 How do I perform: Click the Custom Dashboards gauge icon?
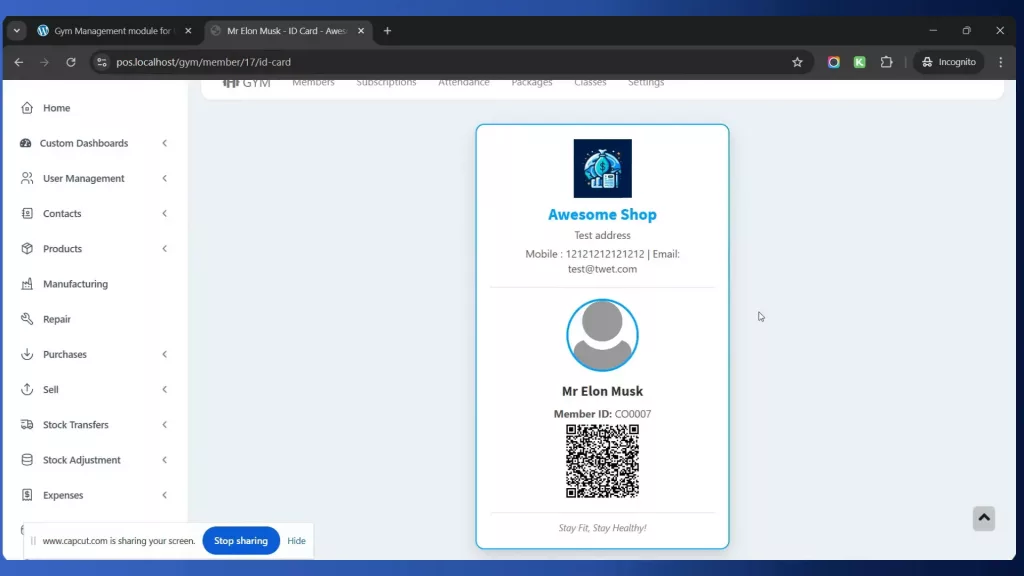(25, 143)
